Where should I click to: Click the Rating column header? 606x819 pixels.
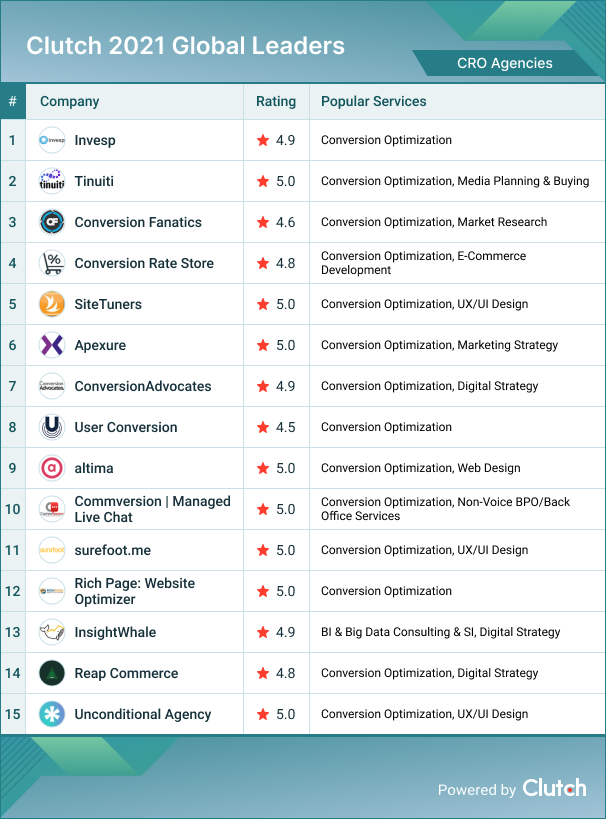pos(276,101)
